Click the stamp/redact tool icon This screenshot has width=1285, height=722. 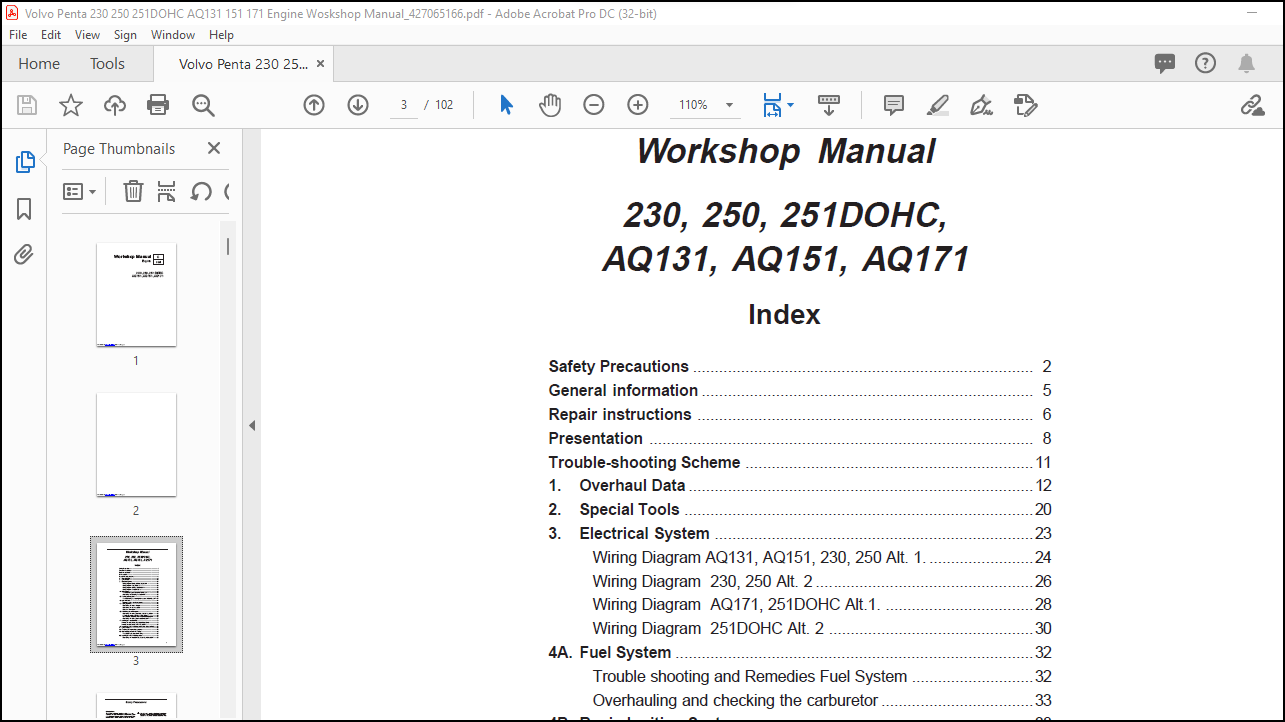pyautogui.click(x=1025, y=105)
